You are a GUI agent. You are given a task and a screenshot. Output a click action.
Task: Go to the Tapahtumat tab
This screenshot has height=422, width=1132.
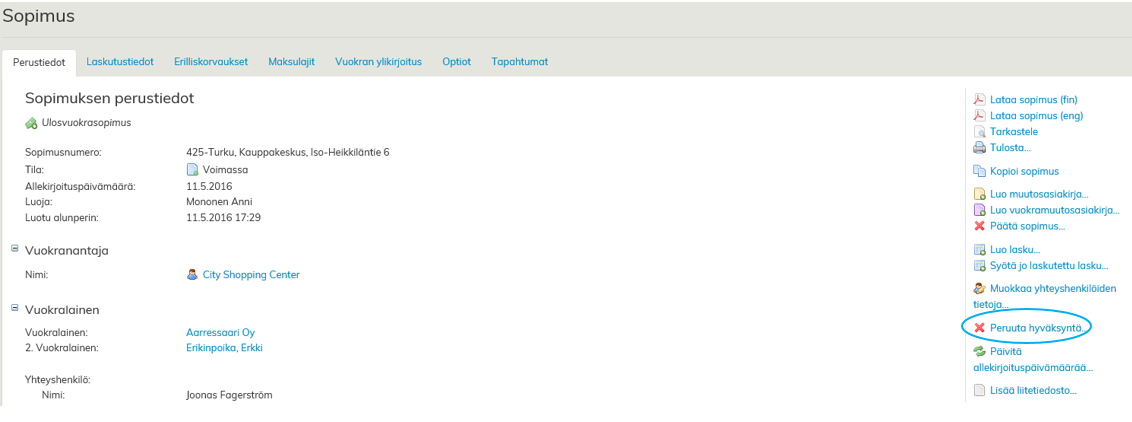point(519,62)
